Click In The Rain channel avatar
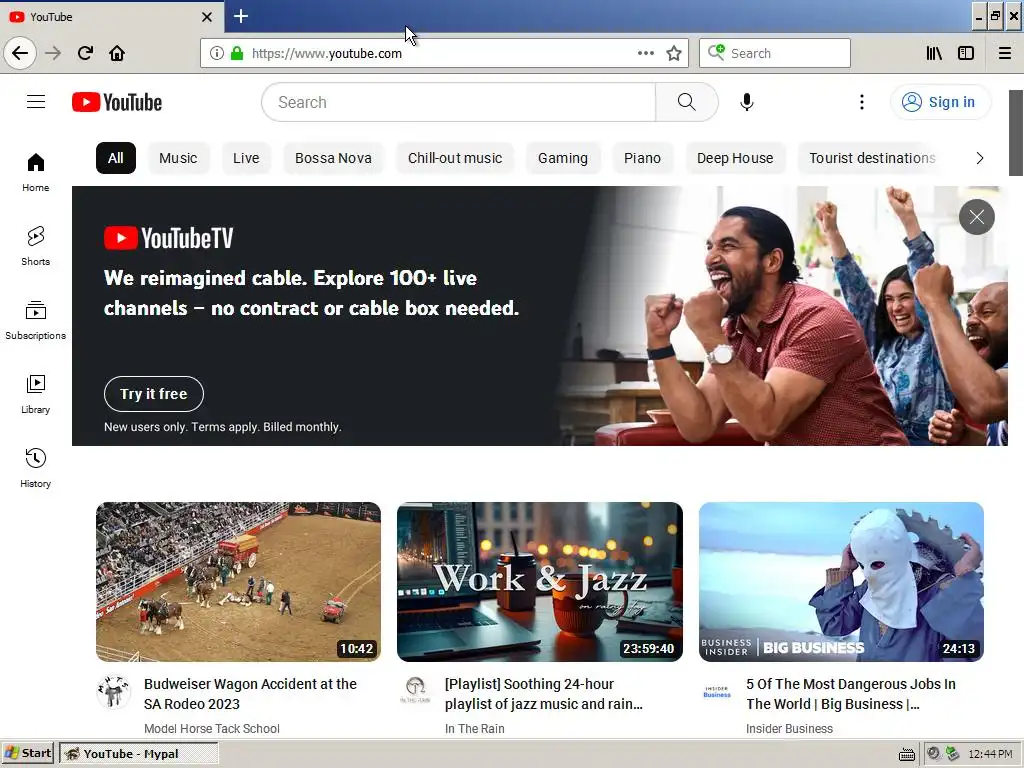This screenshot has height=768, width=1024. [415, 692]
